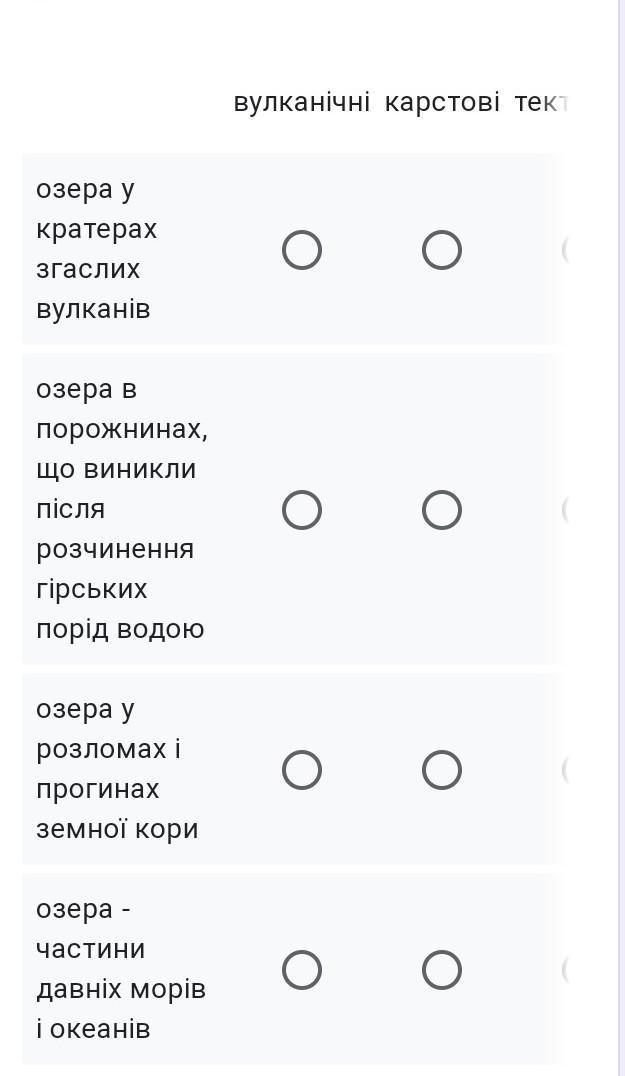Click the vertical scrollbar at the right edge
The image size is (625, 1076).
[620, 538]
